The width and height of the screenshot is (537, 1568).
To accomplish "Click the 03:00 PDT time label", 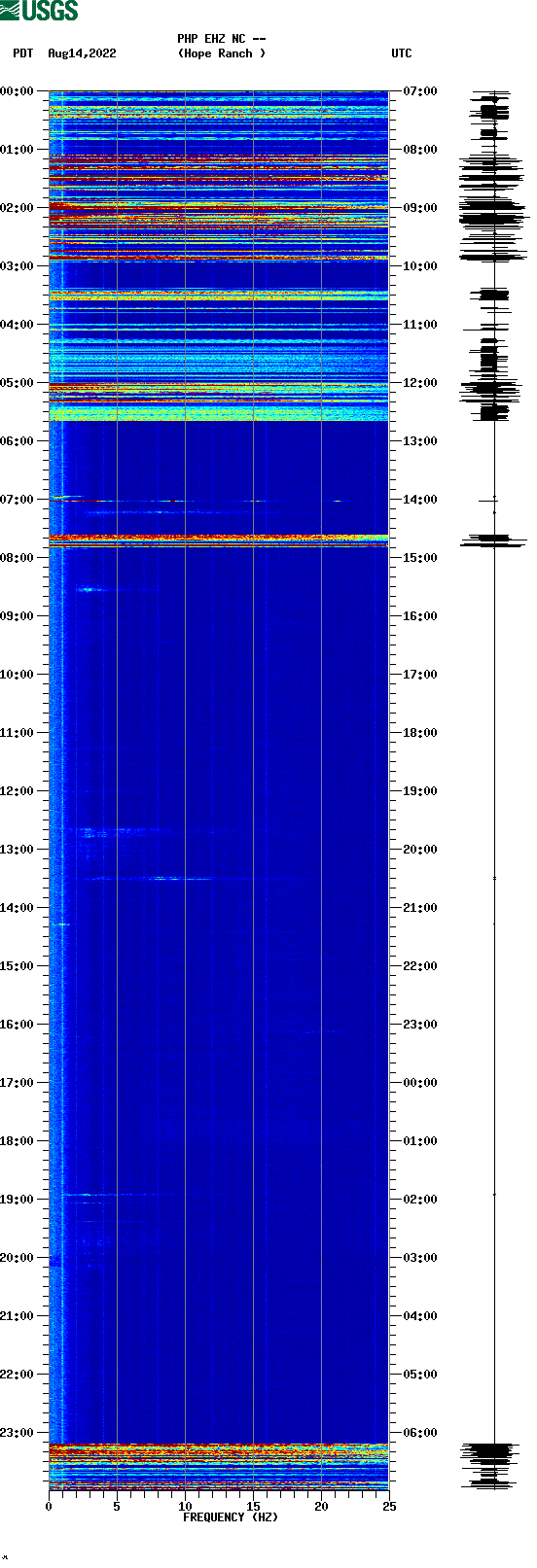I will pyautogui.click(x=17, y=266).
